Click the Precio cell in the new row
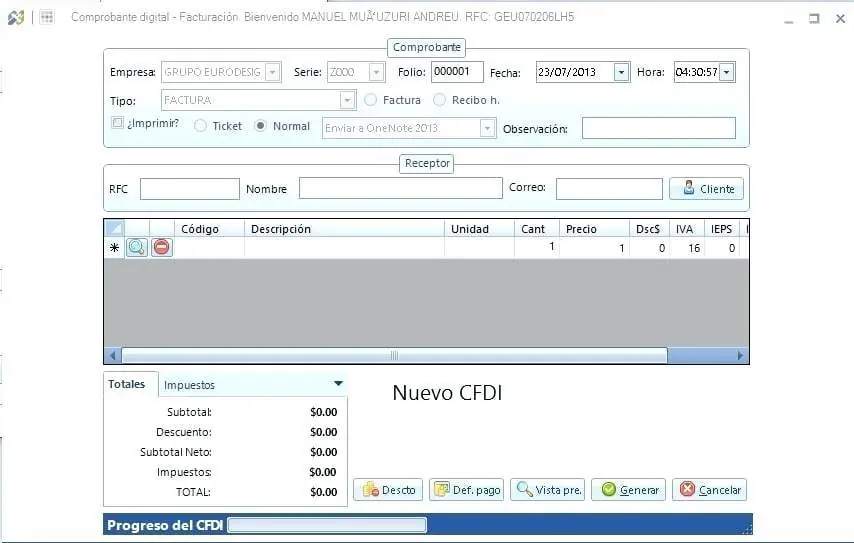 [594, 248]
